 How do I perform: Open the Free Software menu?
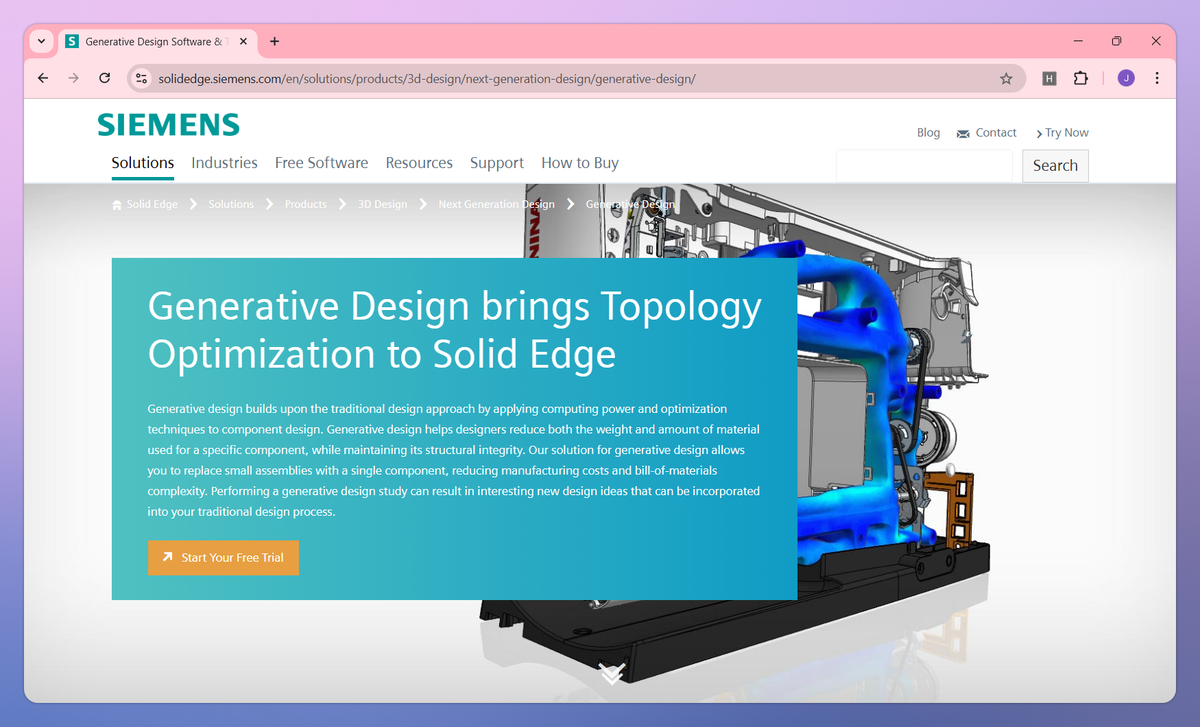321,163
